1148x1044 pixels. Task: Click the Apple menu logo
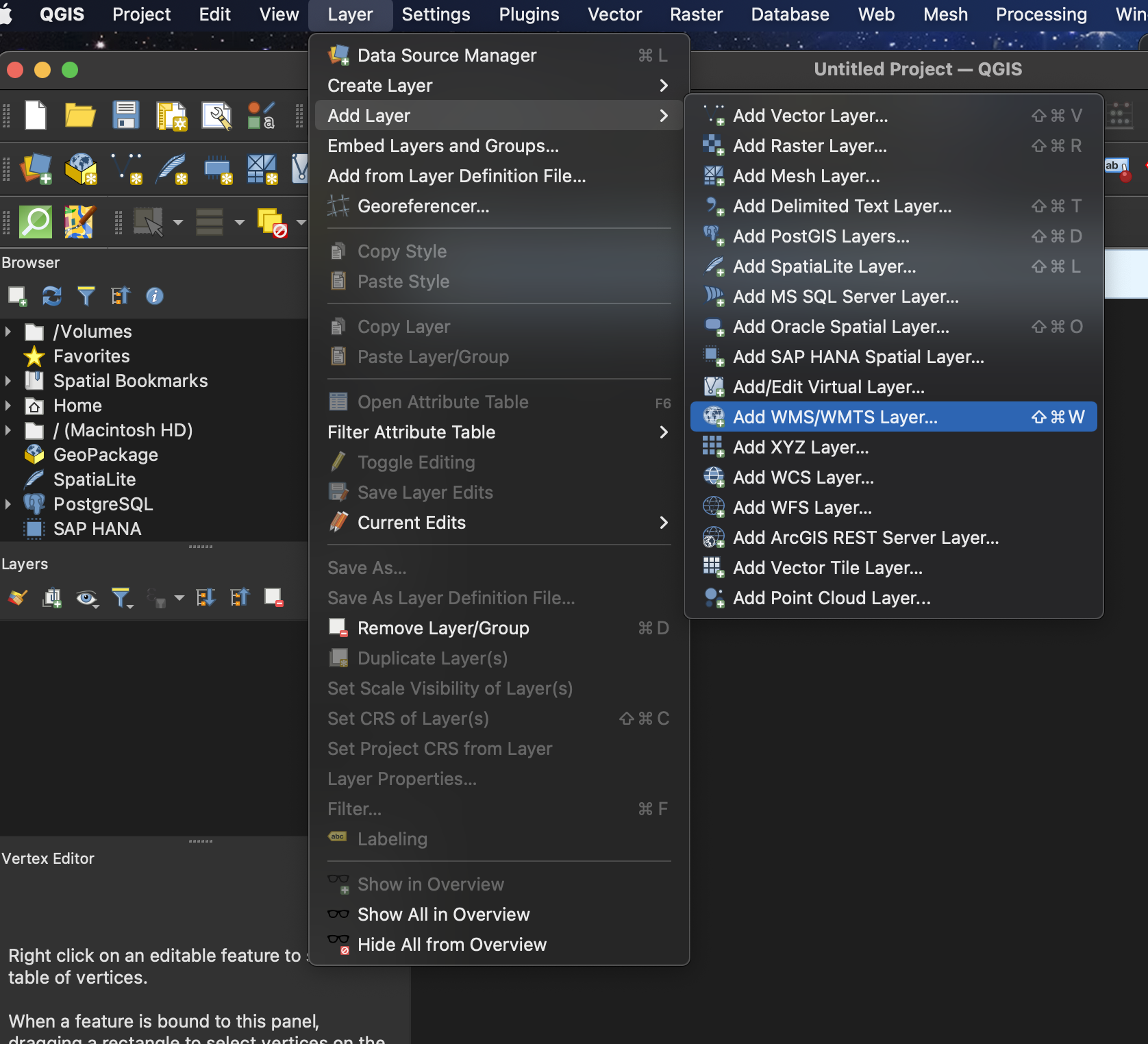(x=7, y=14)
